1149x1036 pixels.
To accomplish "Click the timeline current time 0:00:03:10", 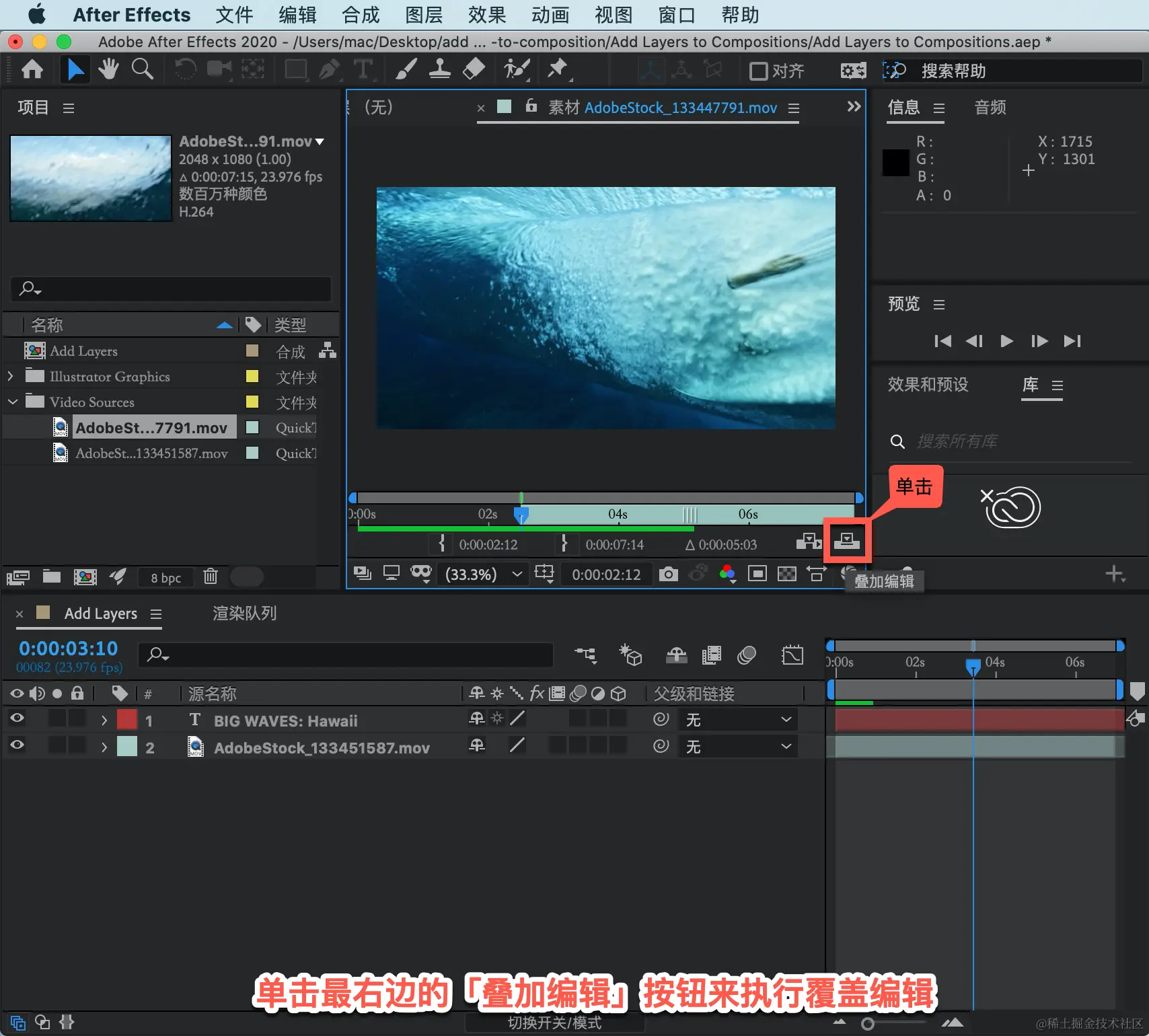I will tap(69, 649).
